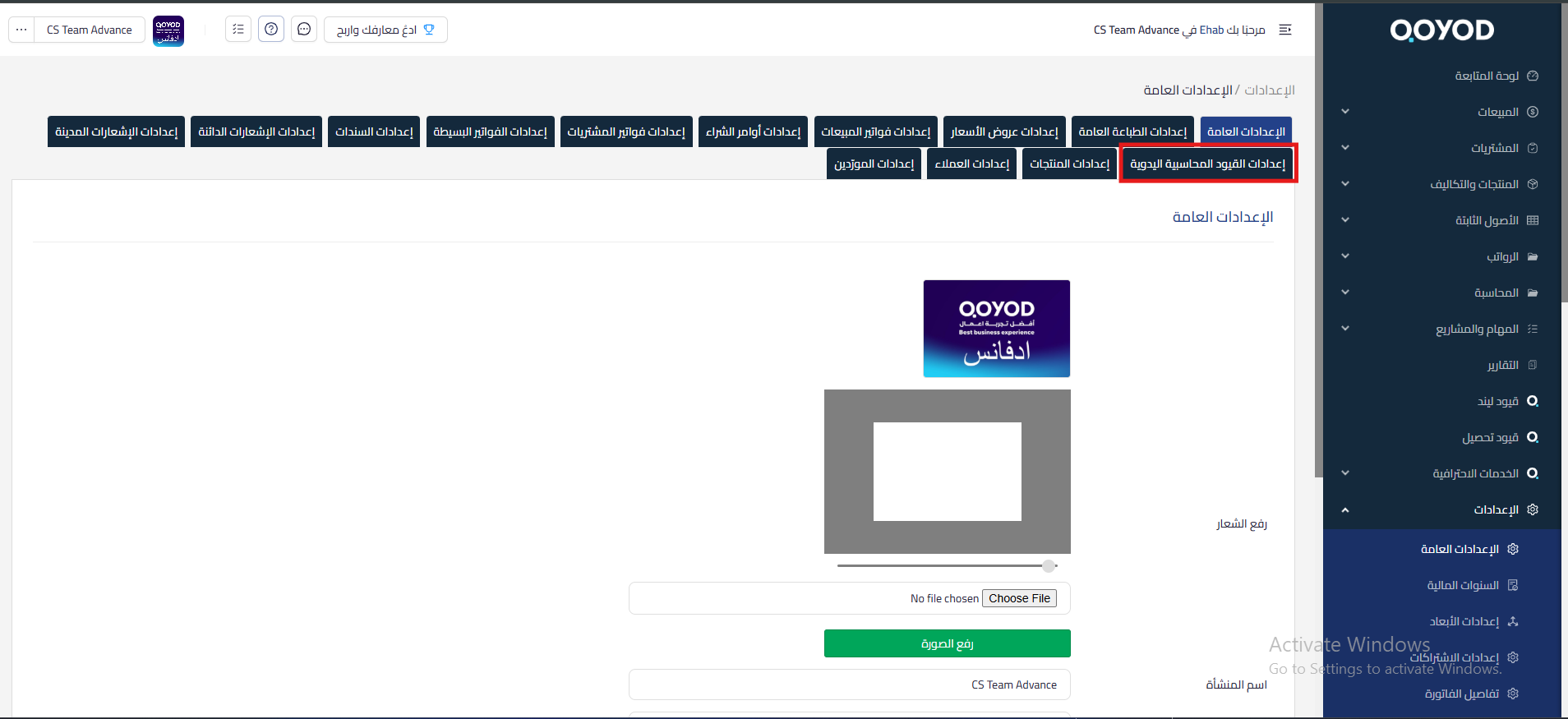
Task: Open the chat bubble icon
Action: (x=304, y=30)
